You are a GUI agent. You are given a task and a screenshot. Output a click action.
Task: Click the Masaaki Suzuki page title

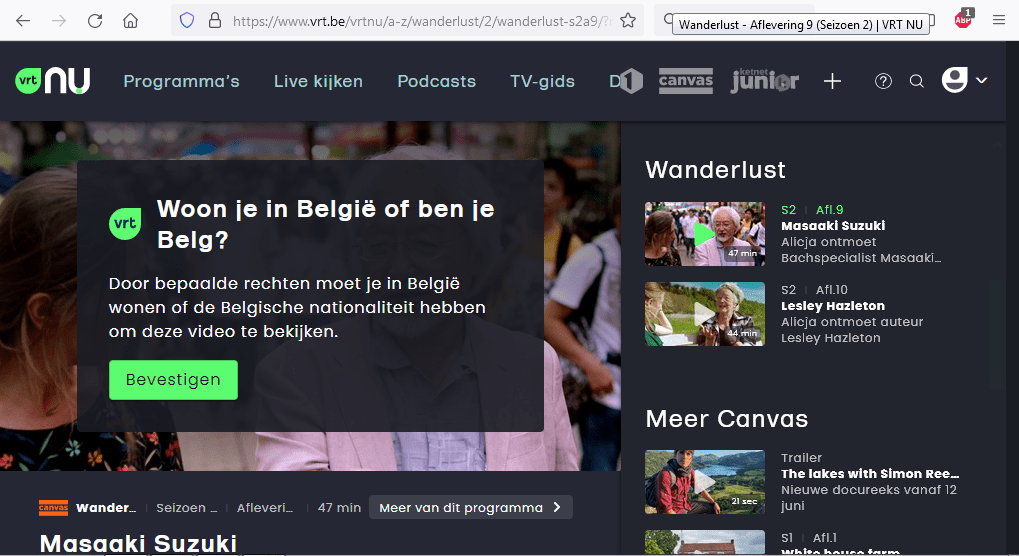coord(138,543)
